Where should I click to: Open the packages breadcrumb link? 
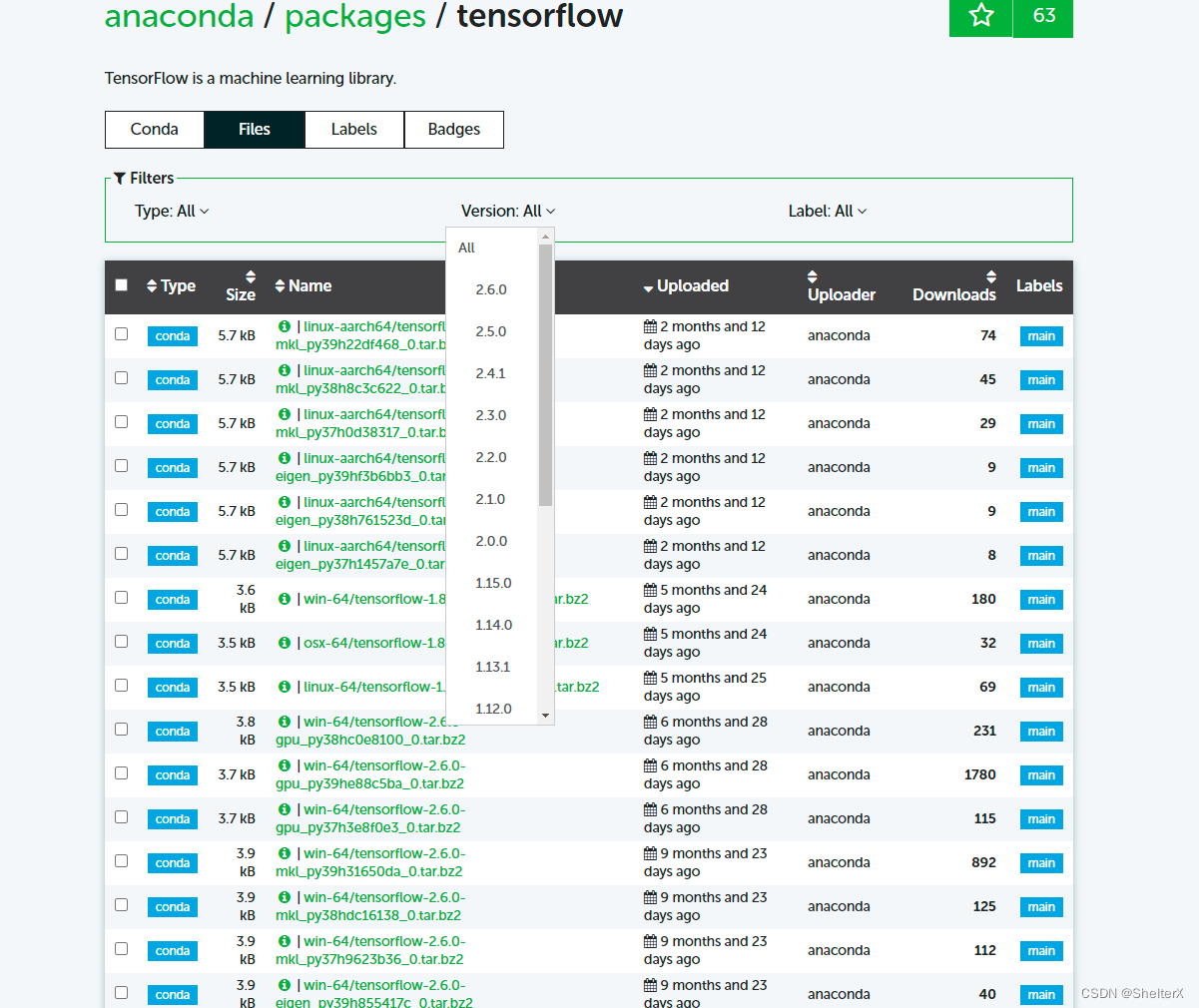(x=355, y=16)
